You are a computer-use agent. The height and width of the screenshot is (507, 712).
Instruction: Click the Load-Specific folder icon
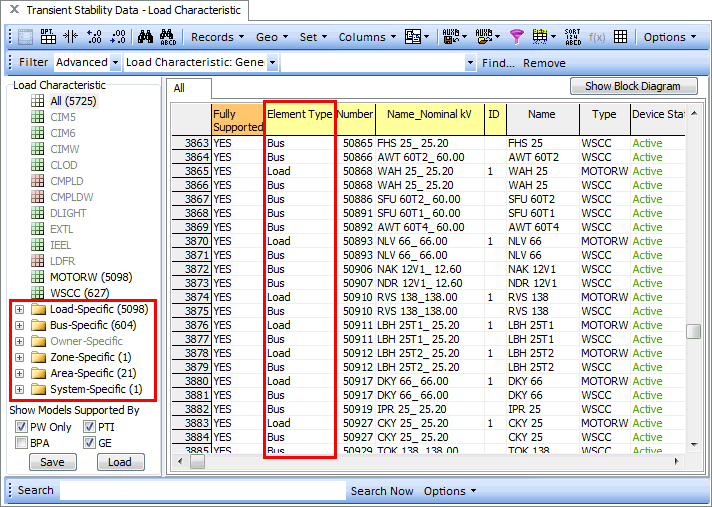pos(39,310)
